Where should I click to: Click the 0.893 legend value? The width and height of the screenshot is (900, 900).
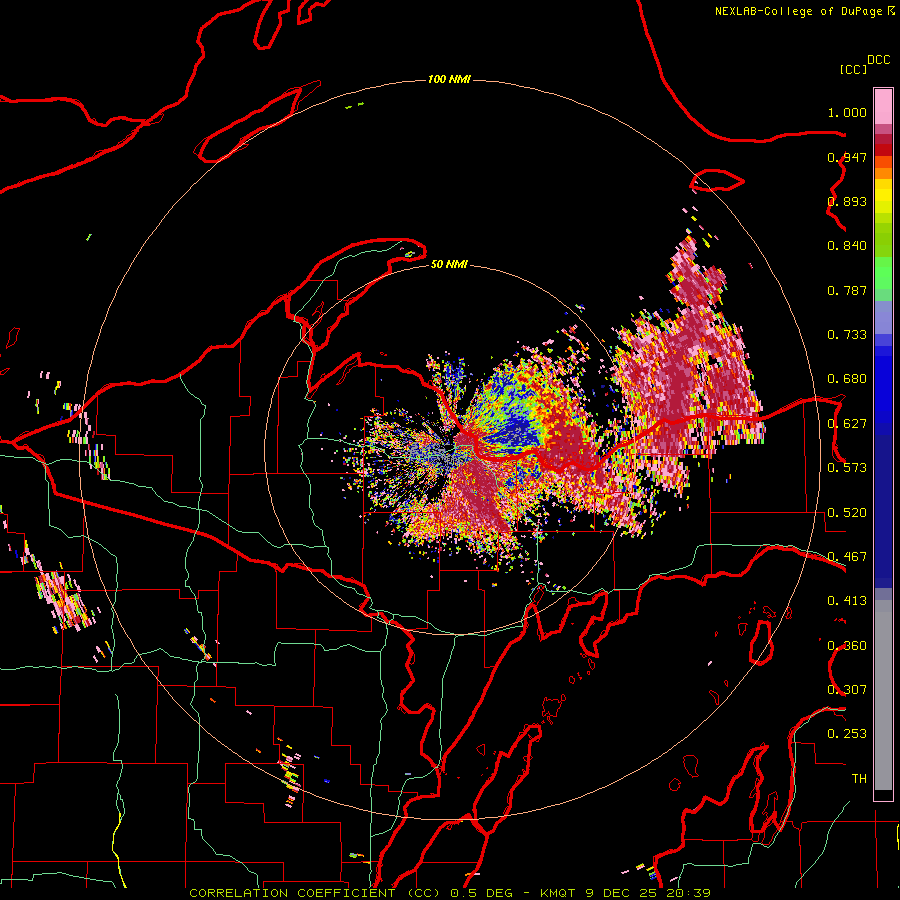click(x=847, y=201)
